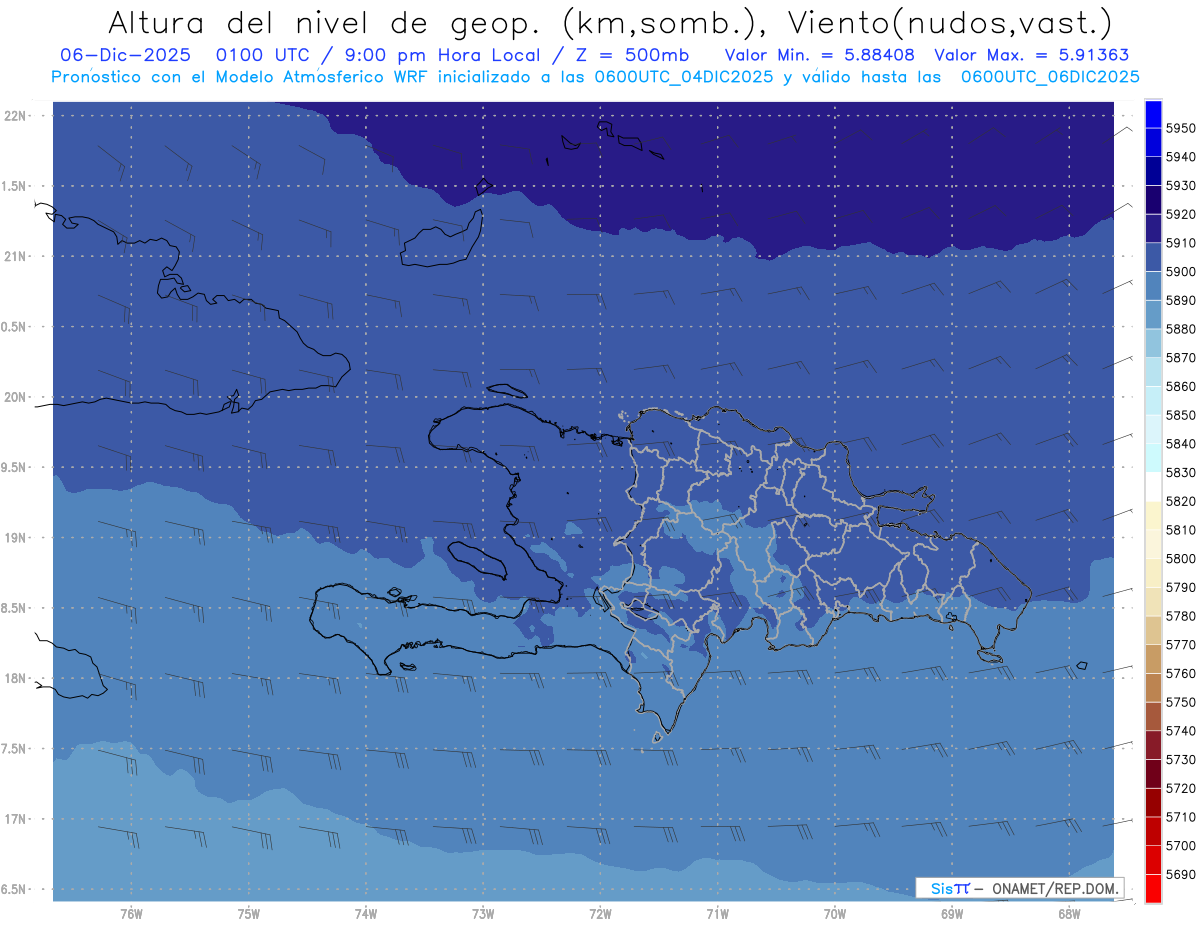The image size is (1200, 927).
Task: Click the colorbar label 5700
Action: [1181, 846]
